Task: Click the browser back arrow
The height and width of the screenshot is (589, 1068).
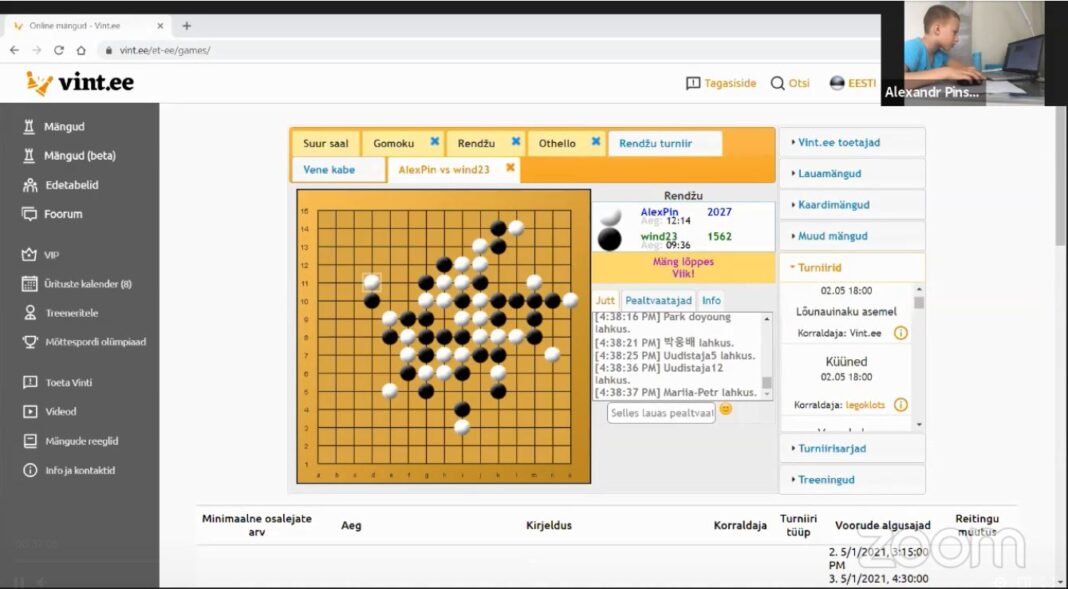Action: 14,50
